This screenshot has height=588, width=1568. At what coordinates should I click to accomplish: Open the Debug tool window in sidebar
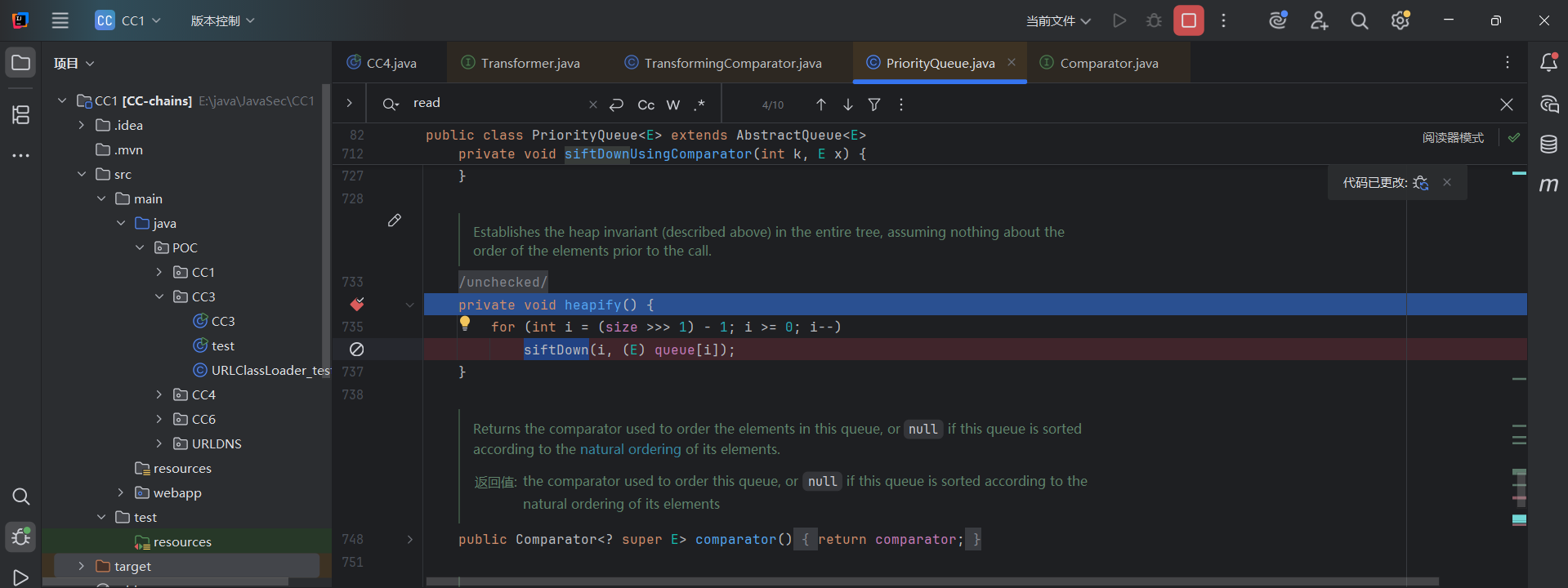click(21, 537)
